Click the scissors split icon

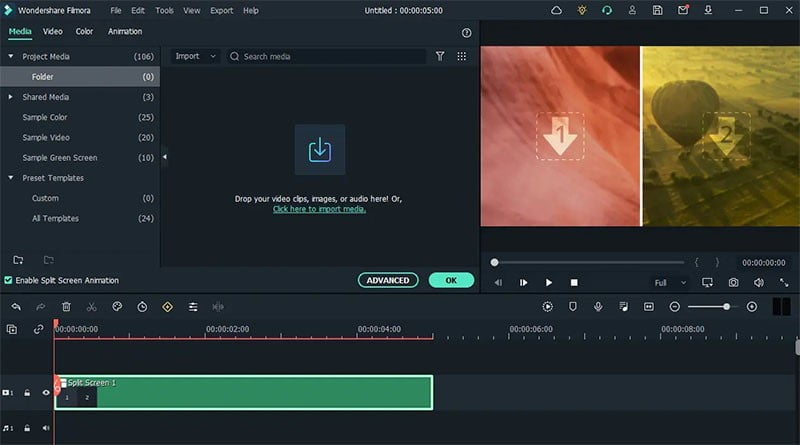click(91, 307)
